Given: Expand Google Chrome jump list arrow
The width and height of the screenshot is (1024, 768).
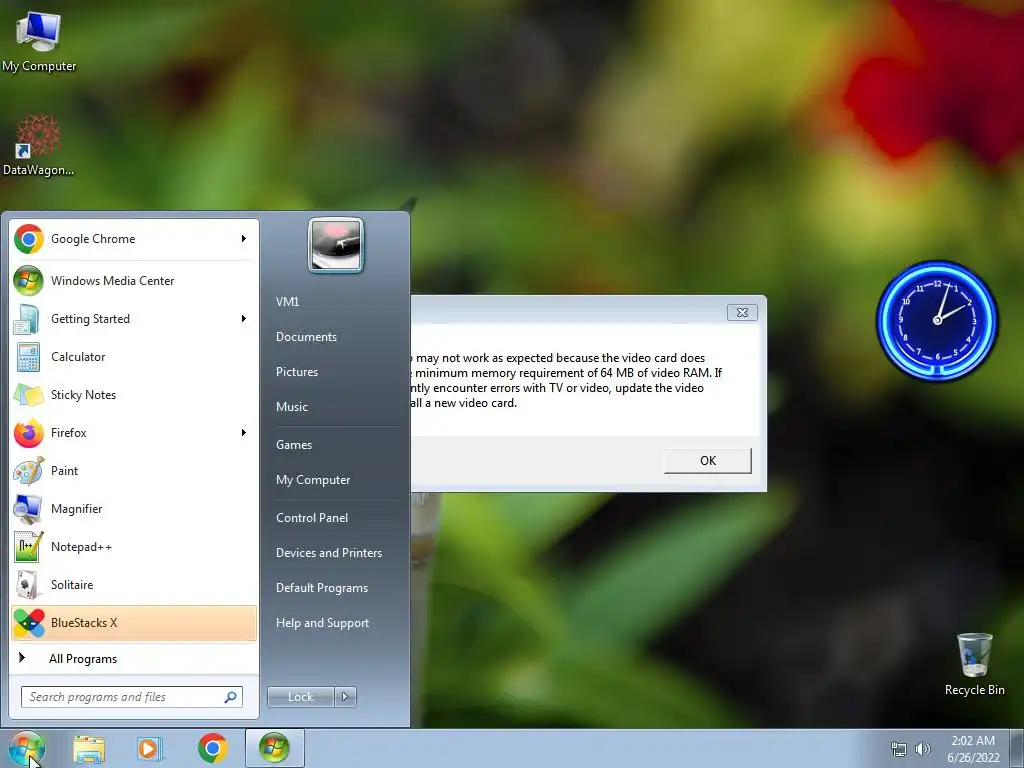Looking at the screenshot, I should coord(244,239).
